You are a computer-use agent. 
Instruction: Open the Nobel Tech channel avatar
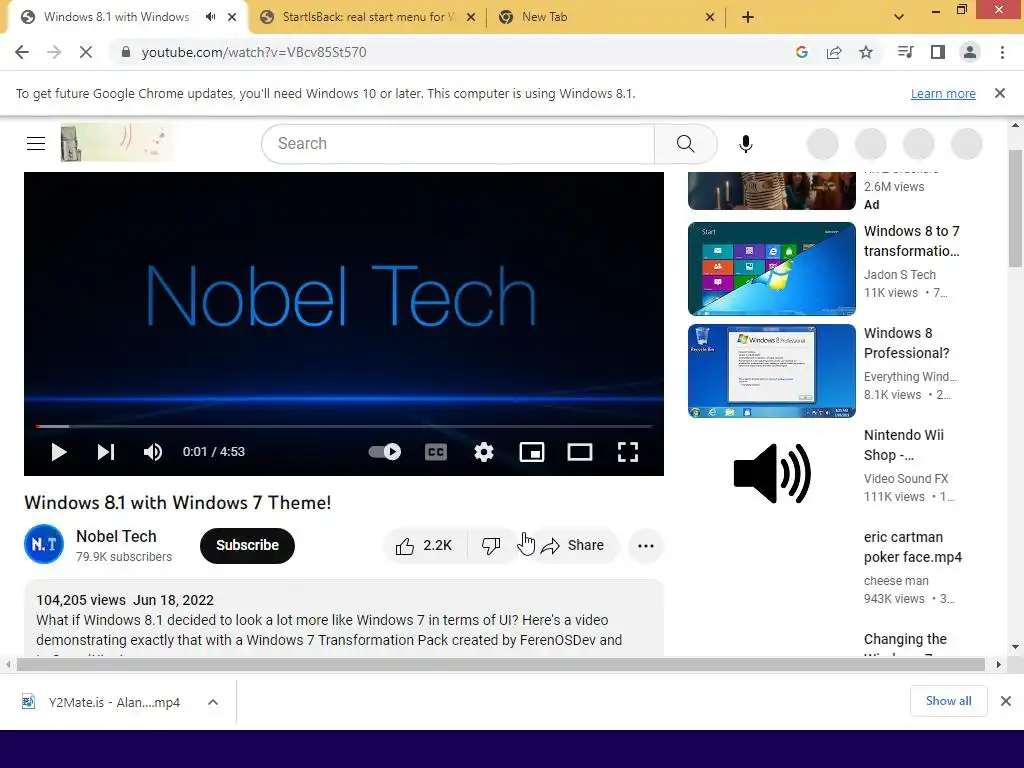(x=44, y=544)
